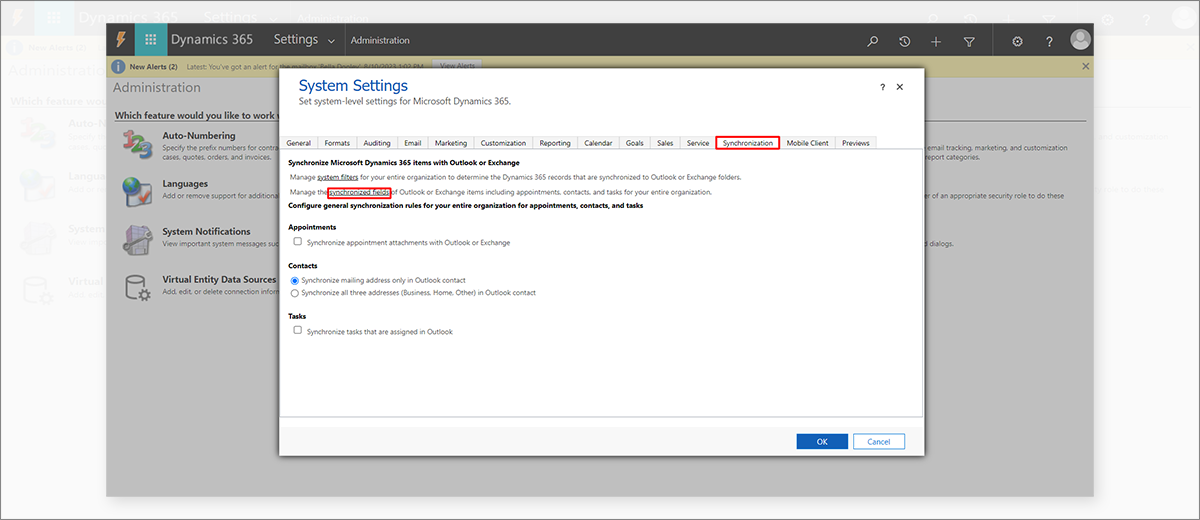Select the Marketing tab
This screenshot has height=520, width=1200.
[x=451, y=143]
